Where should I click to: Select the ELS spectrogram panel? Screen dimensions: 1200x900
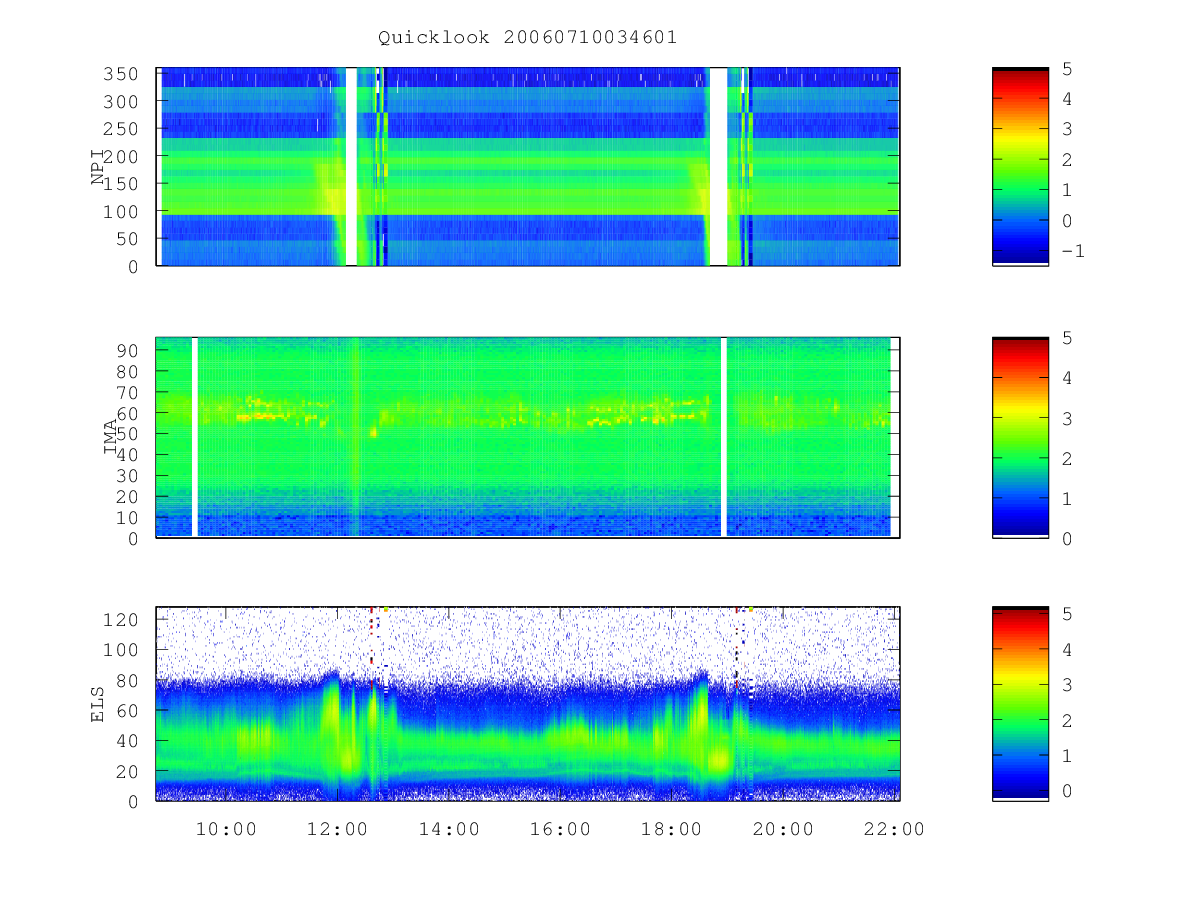point(528,704)
